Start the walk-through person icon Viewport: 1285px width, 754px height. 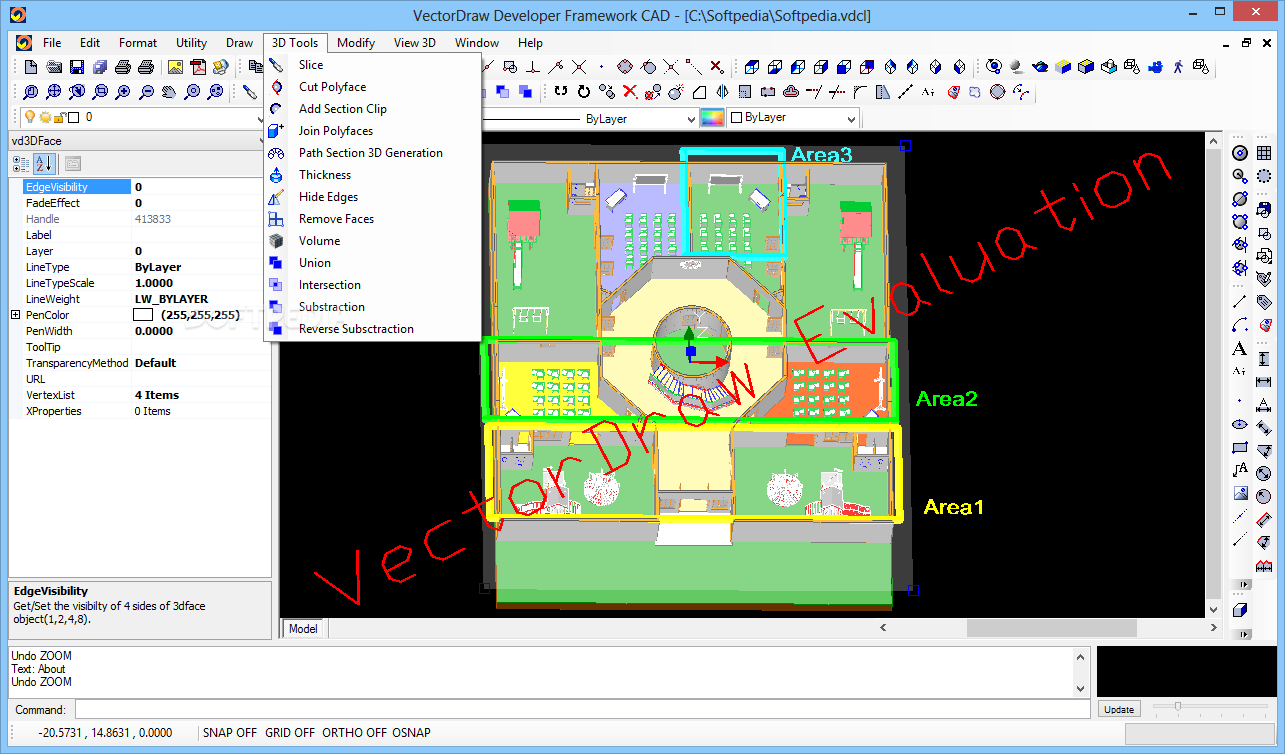click(1177, 67)
